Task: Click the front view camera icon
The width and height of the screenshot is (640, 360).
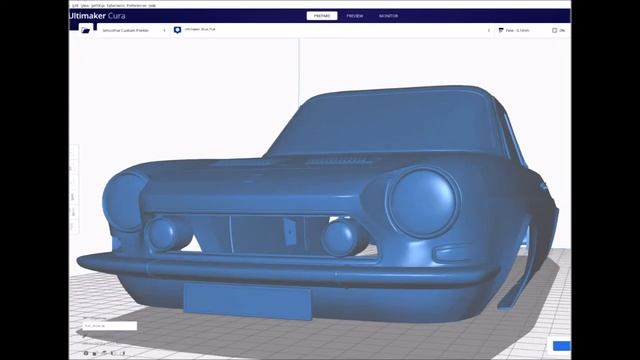Action: click(x=94, y=353)
